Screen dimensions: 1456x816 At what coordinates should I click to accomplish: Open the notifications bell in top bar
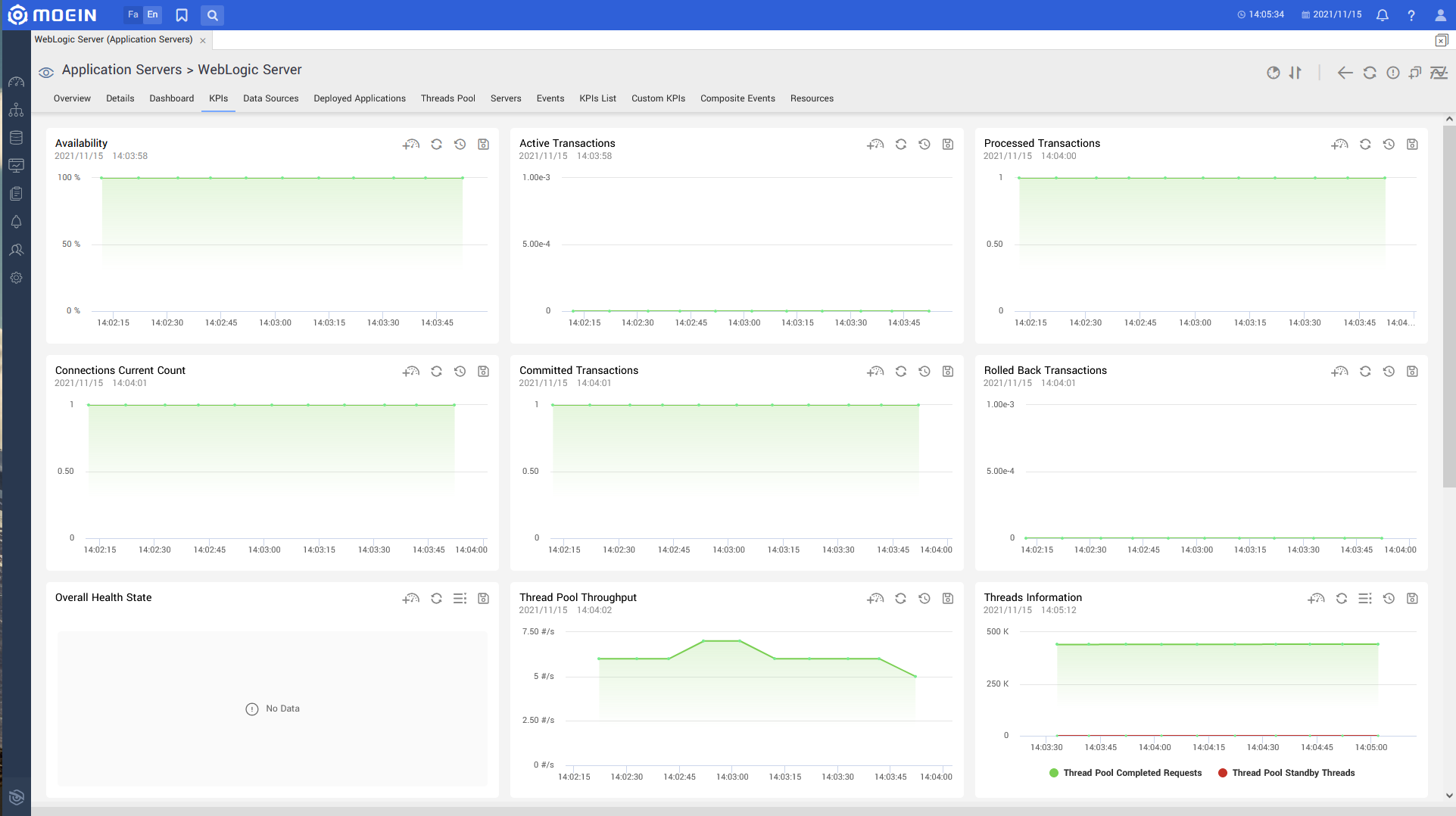(x=1382, y=15)
